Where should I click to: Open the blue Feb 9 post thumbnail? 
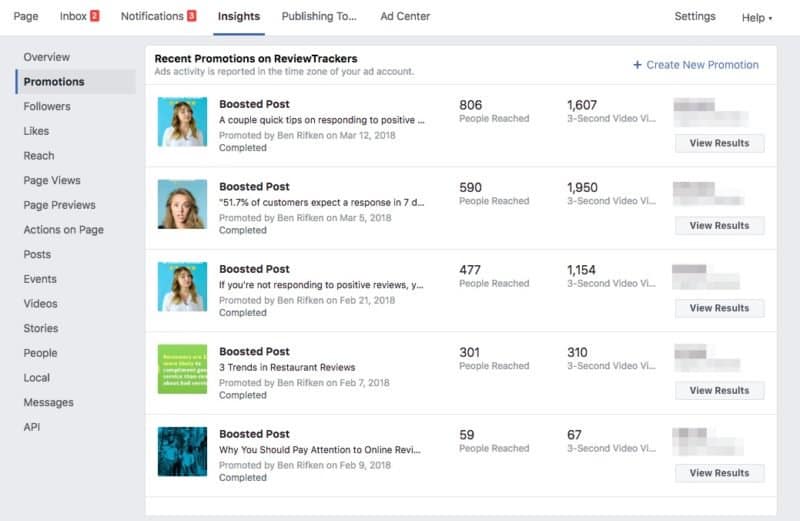point(182,452)
